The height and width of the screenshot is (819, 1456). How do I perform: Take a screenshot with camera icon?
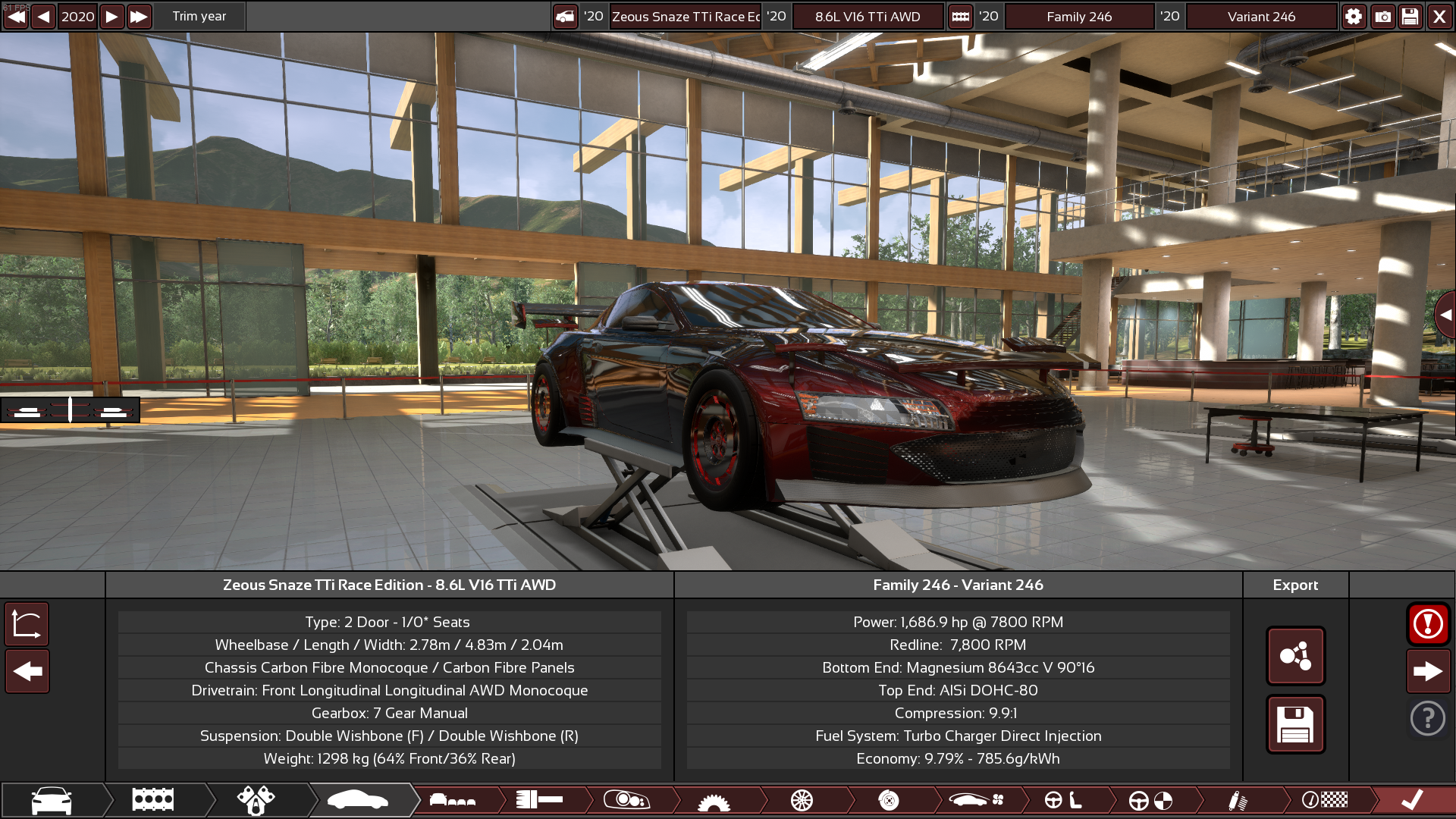pos(1382,17)
